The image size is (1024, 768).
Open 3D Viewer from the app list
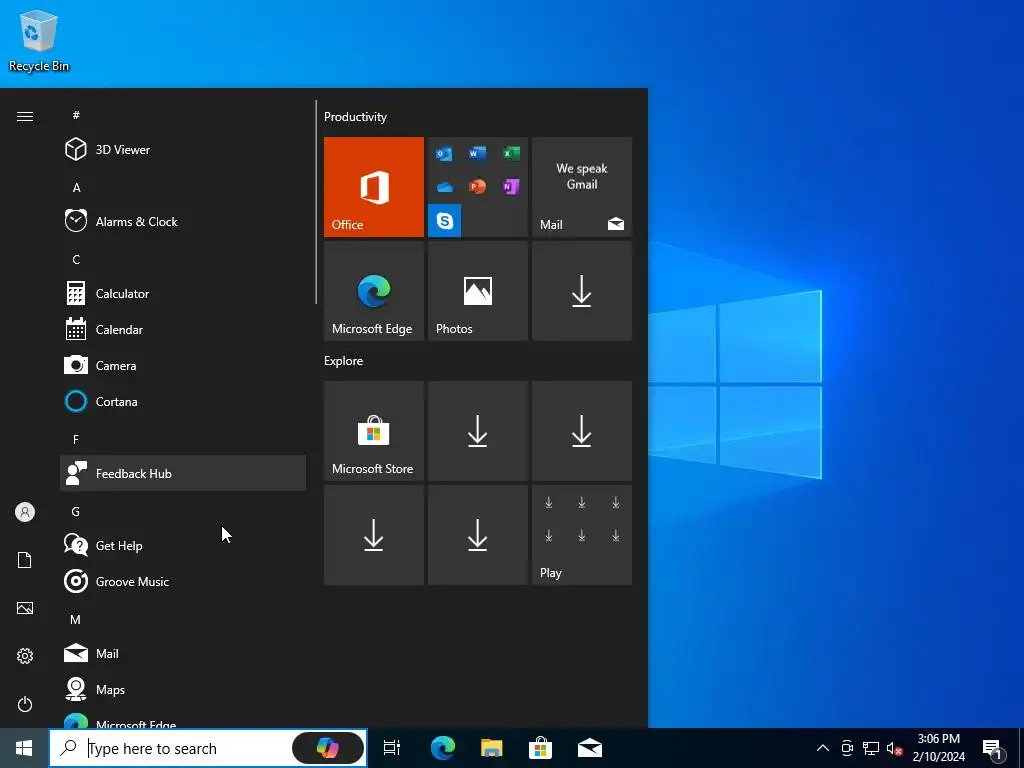coord(183,150)
